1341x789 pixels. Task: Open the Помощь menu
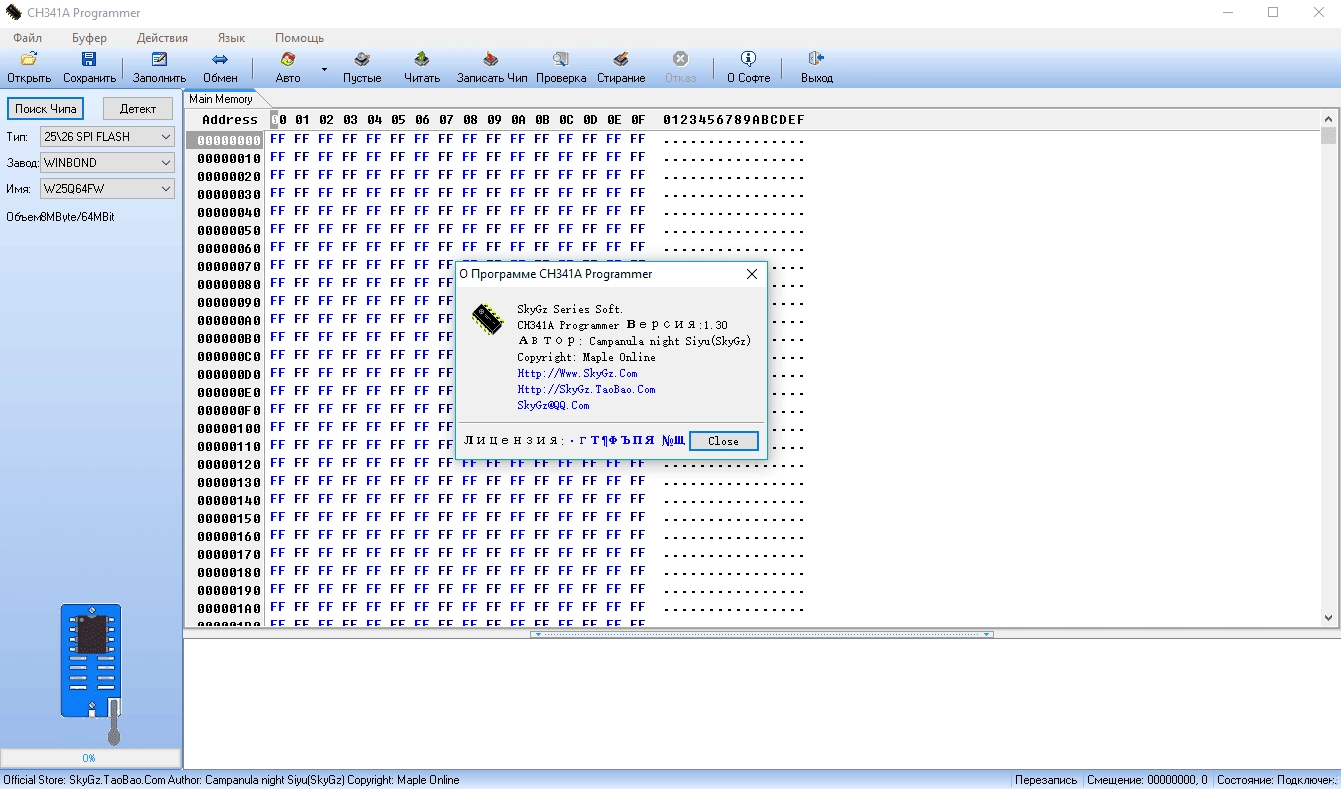point(300,38)
